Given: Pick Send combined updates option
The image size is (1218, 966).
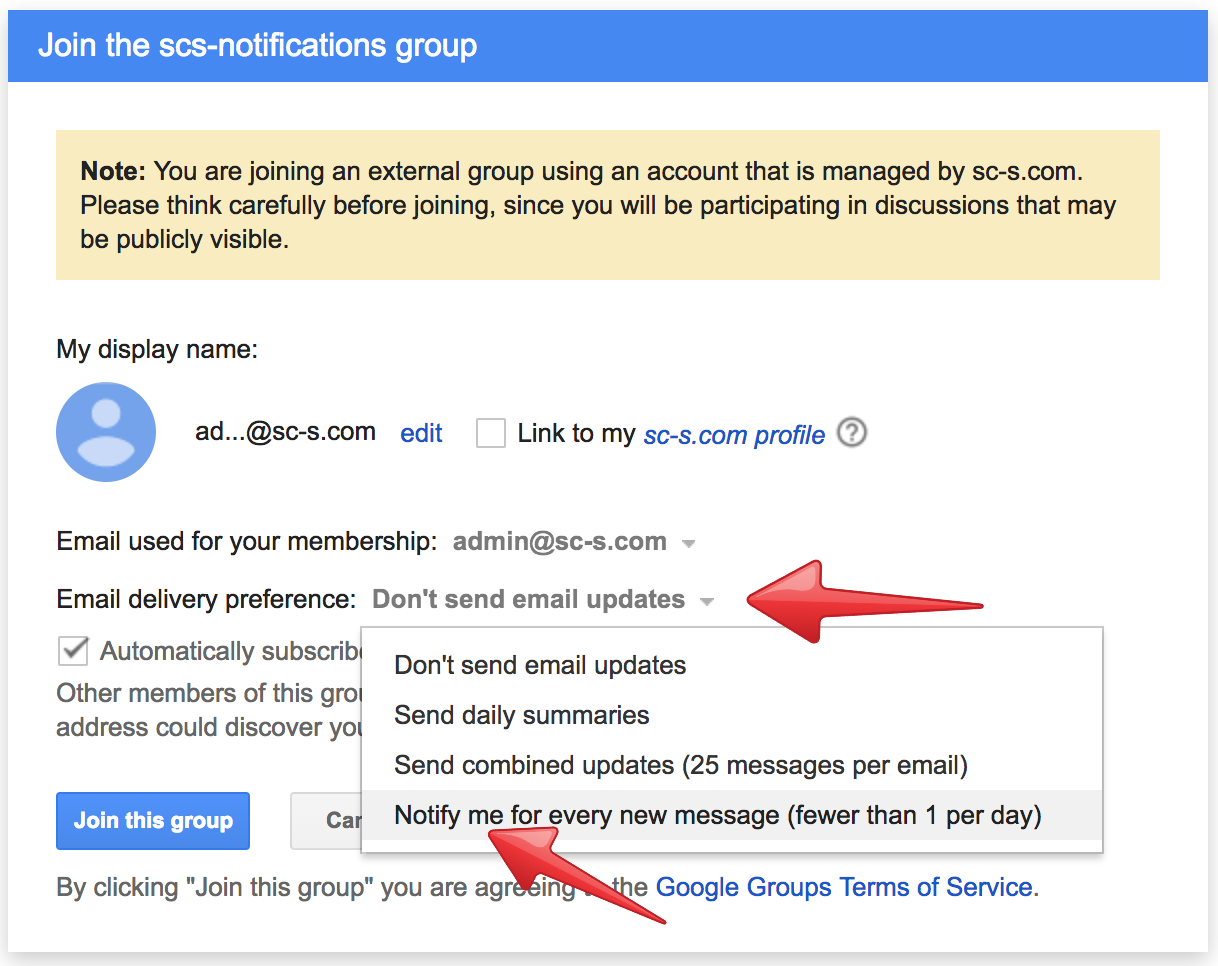Looking at the screenshot, I should pyautogui.click(x=680, y=766).
